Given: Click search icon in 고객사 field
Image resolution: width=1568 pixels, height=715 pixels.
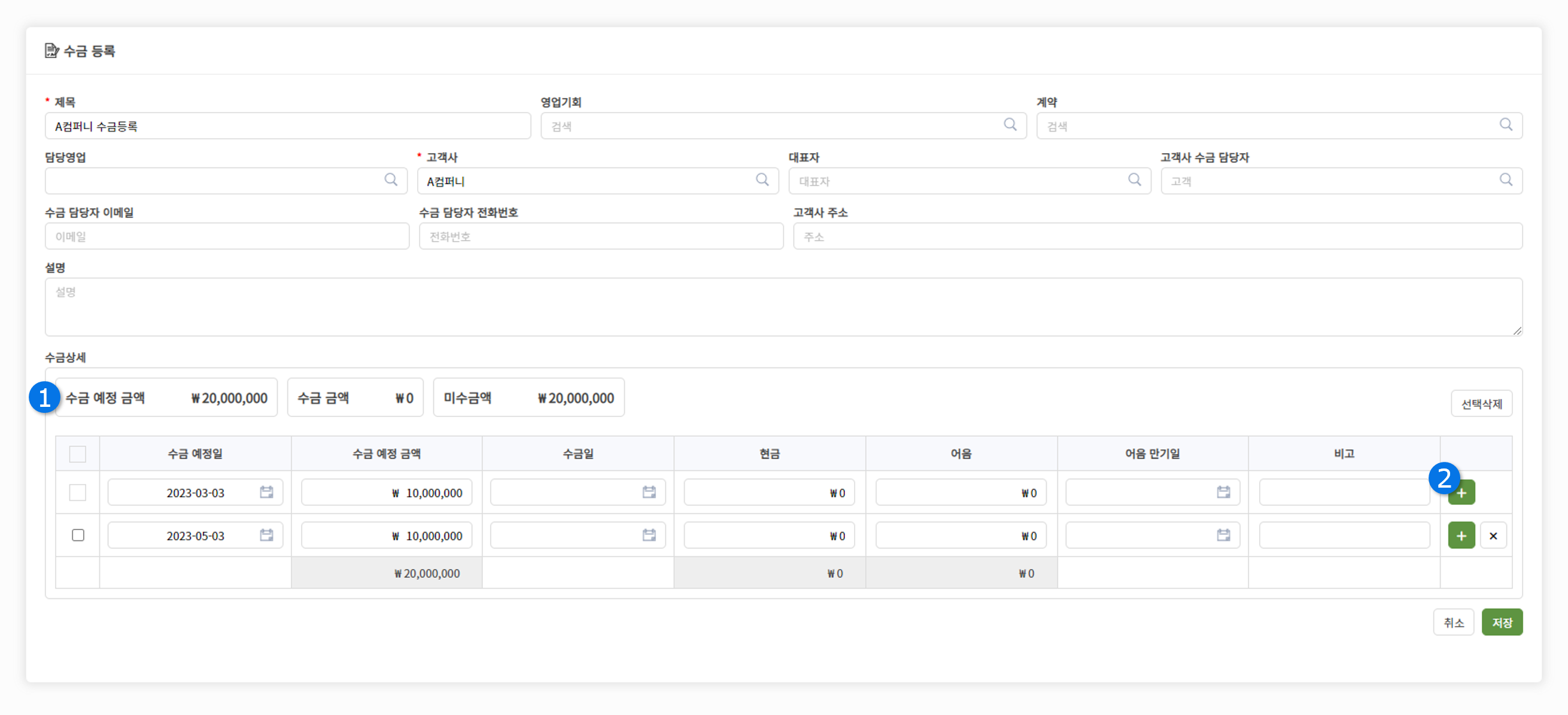Looking at the screenshot, I should pyautogui.click(x=762, y=180).
